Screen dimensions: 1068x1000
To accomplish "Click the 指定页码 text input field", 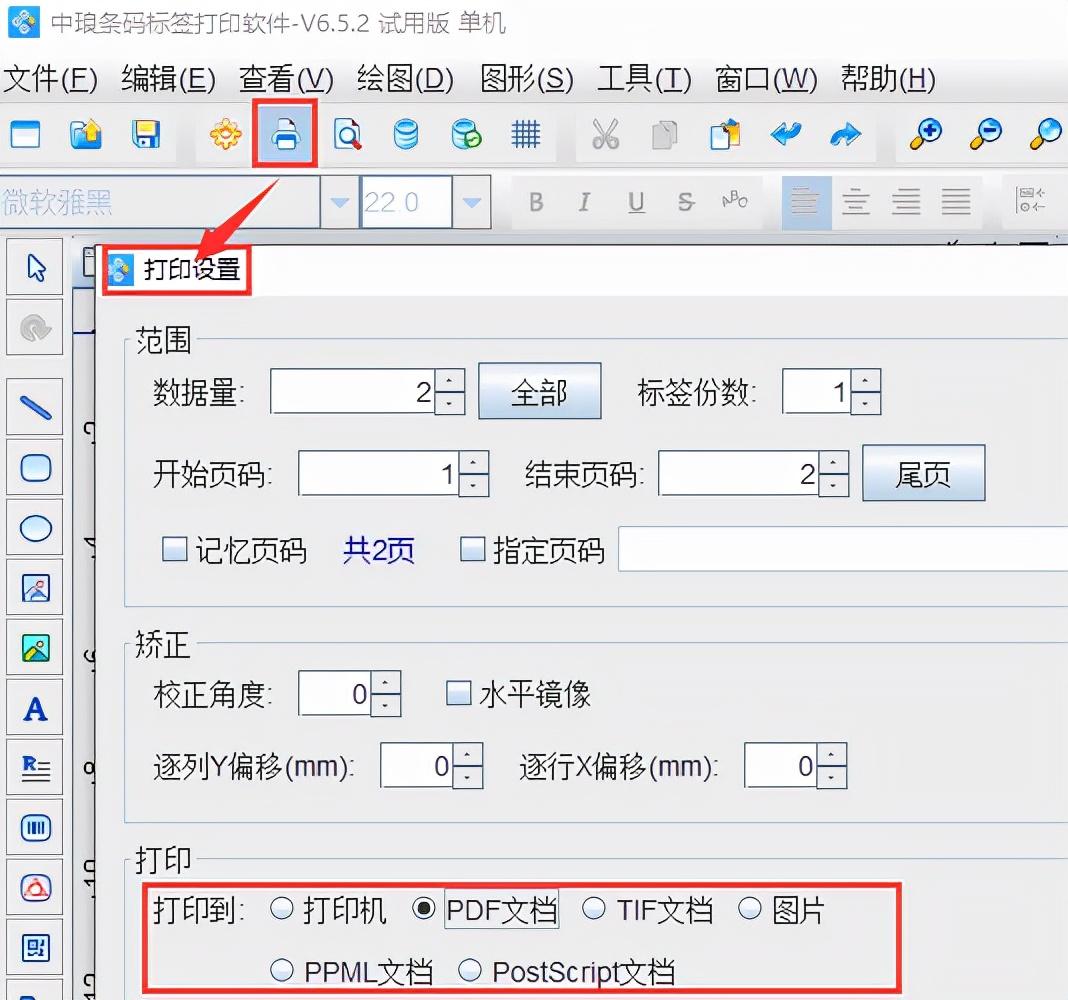I will 843,548.
